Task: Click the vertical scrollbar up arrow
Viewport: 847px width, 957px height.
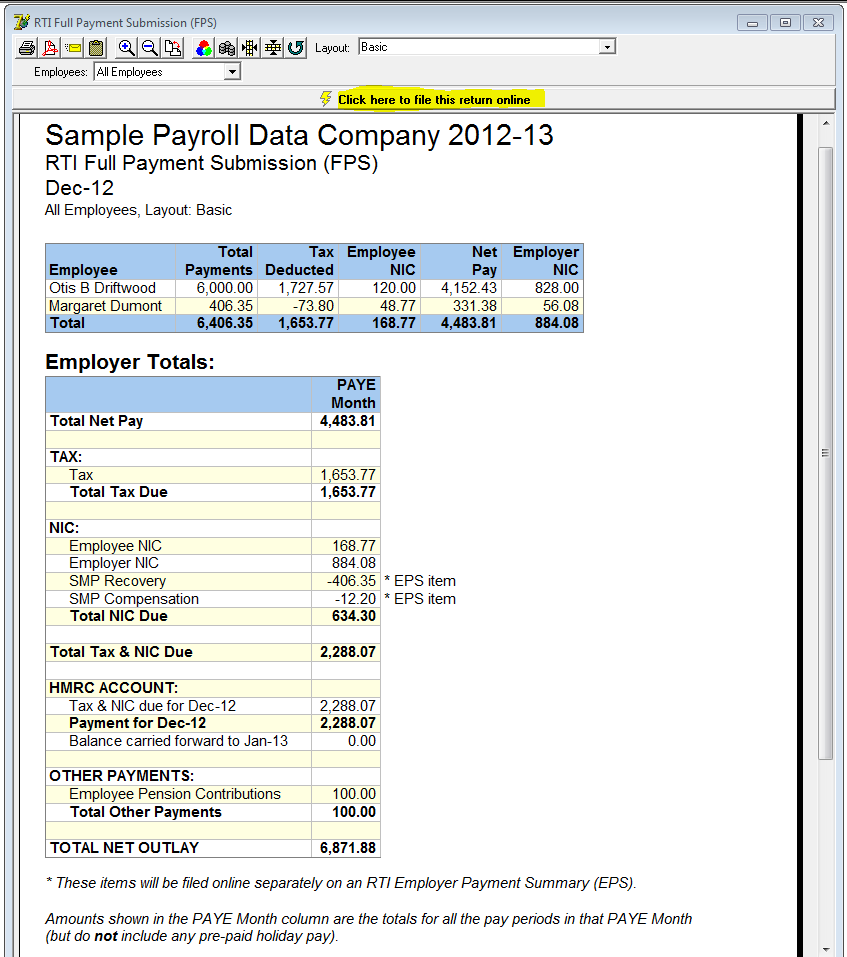Action: point(825,123)
